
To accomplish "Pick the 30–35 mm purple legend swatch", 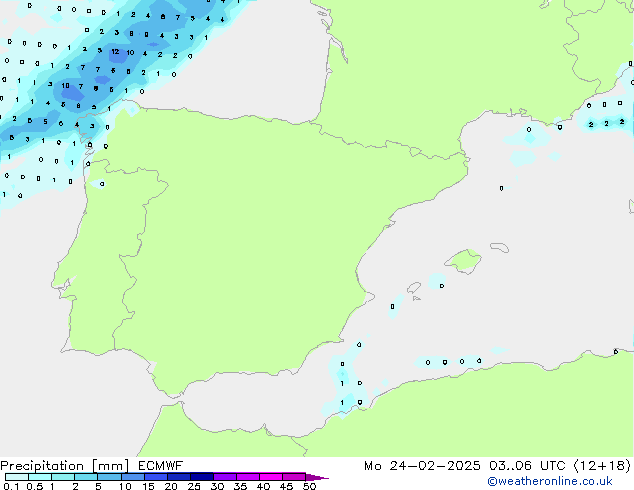I will [x=224, y=477].
